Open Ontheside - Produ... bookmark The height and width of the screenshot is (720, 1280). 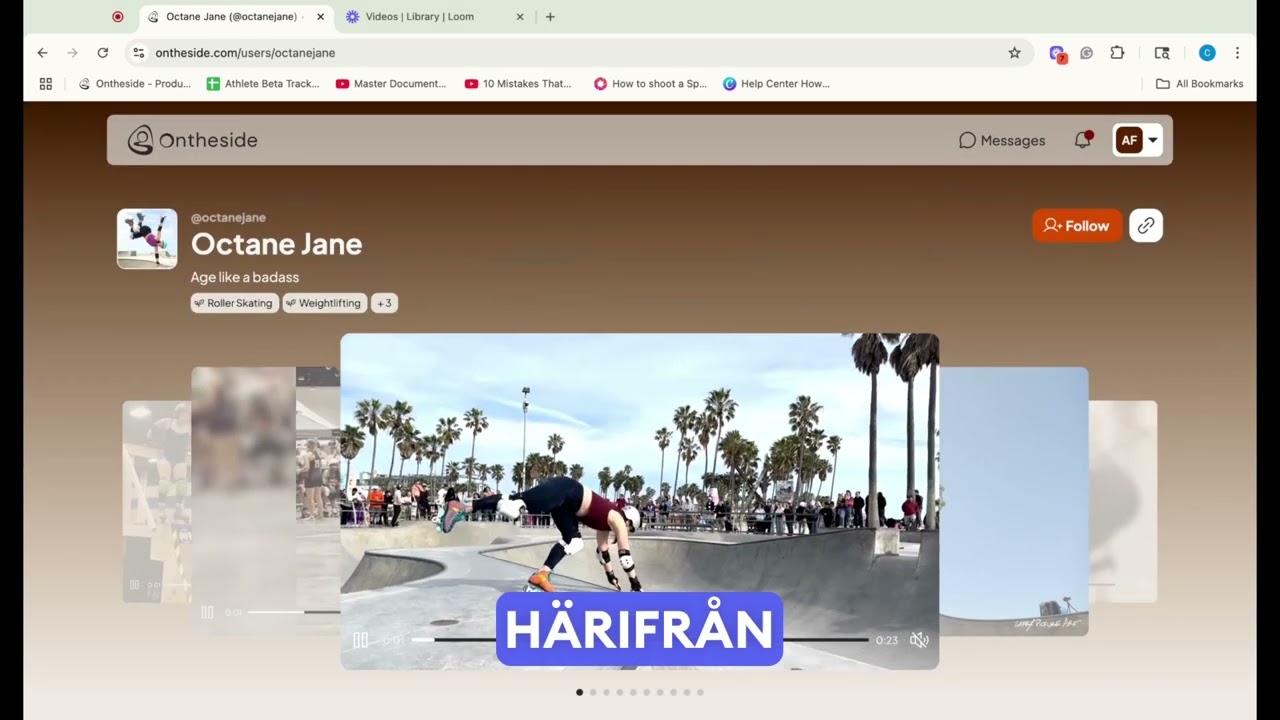coord(134,84)
